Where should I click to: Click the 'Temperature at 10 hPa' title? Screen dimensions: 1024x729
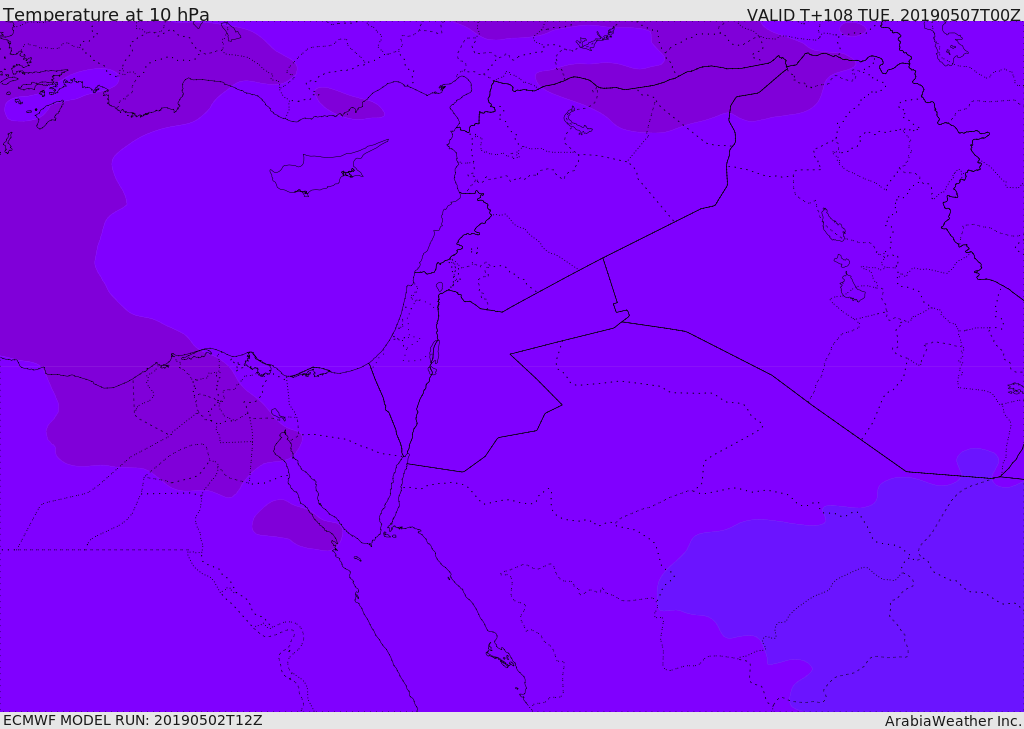tap(106, 14)
